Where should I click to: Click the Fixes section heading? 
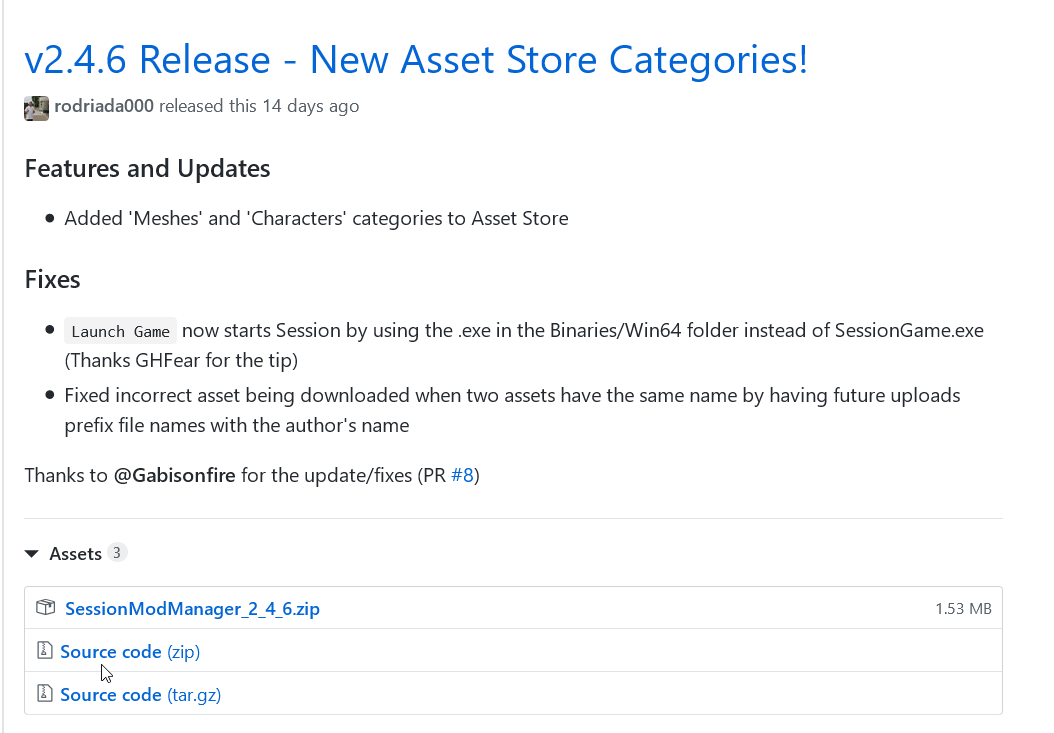[52, 279]
